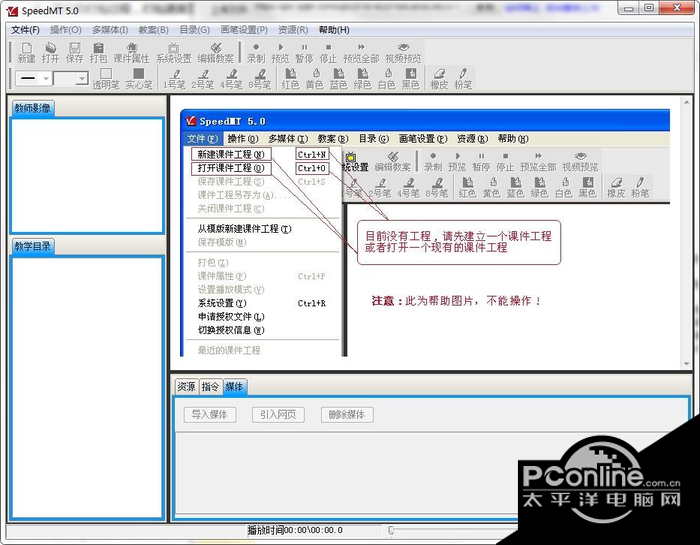Click the help image in the main view

[x=425, y=233]
